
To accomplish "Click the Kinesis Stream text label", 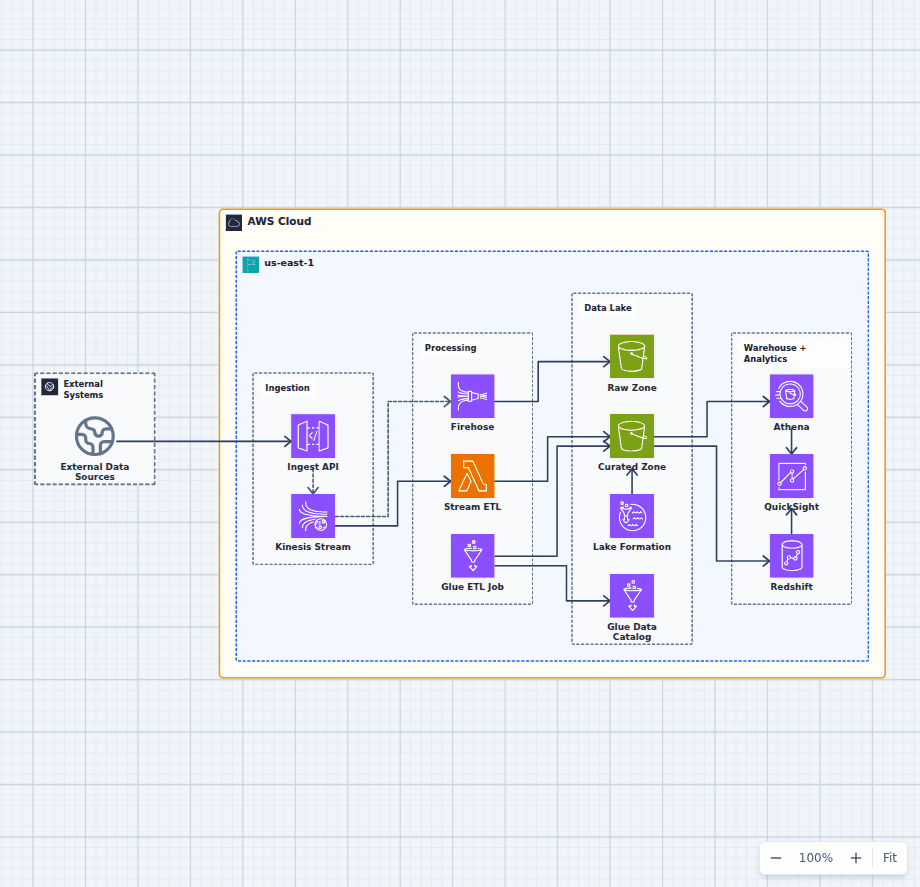I will click(313, 547).
